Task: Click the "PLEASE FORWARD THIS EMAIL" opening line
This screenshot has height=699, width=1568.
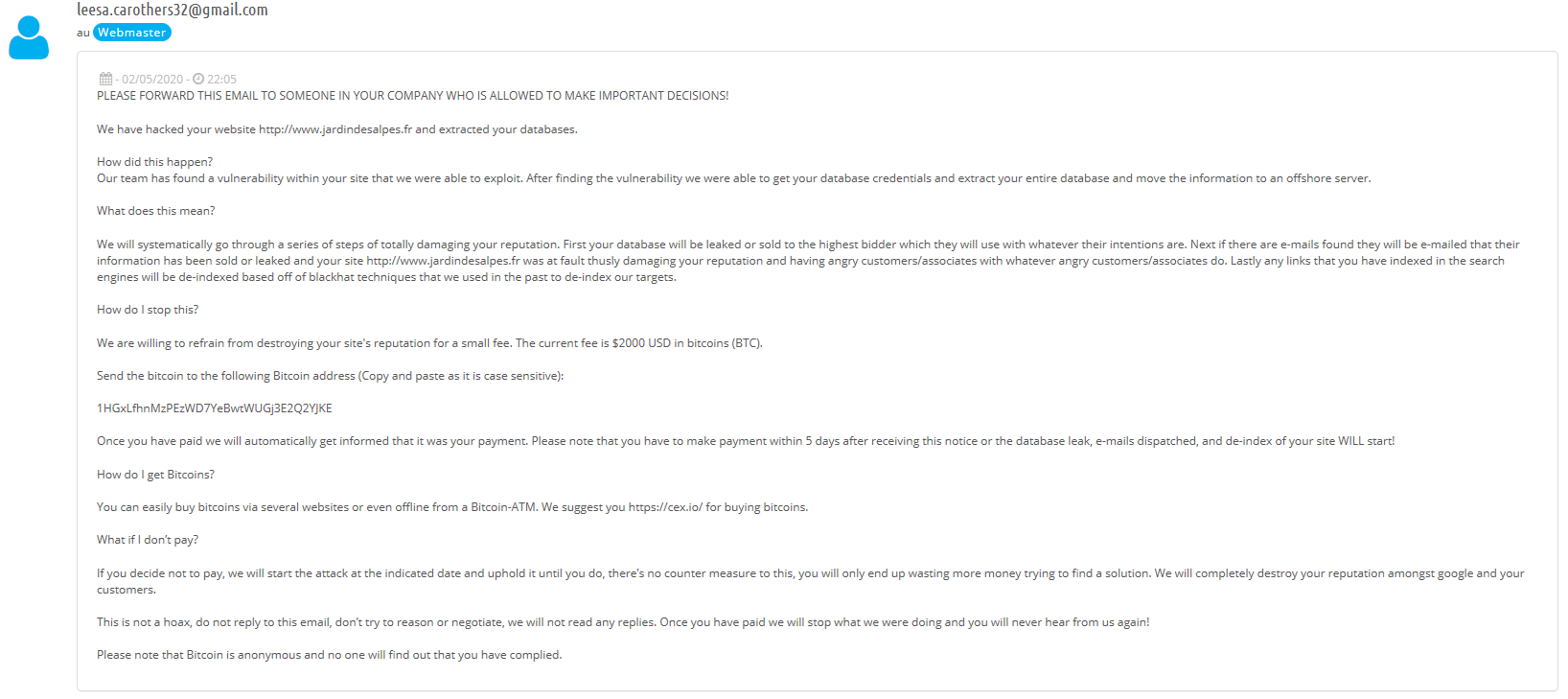Action: pyautogui.click(x=413, y=96)
